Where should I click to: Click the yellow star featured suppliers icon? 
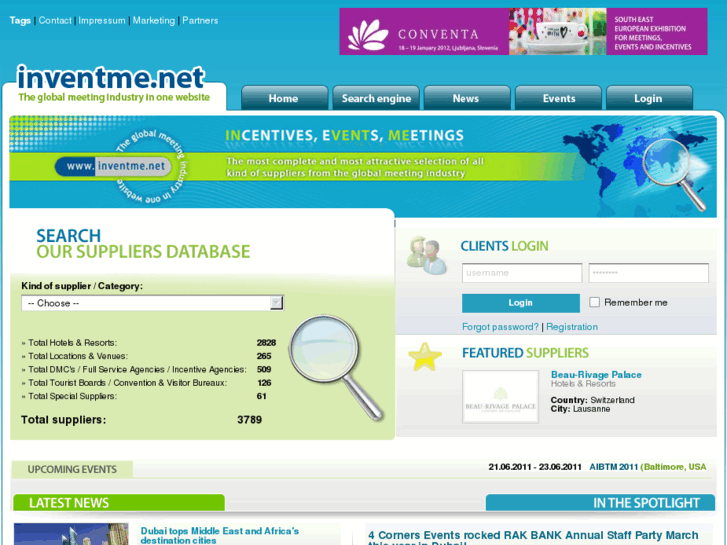coord(425,357)
